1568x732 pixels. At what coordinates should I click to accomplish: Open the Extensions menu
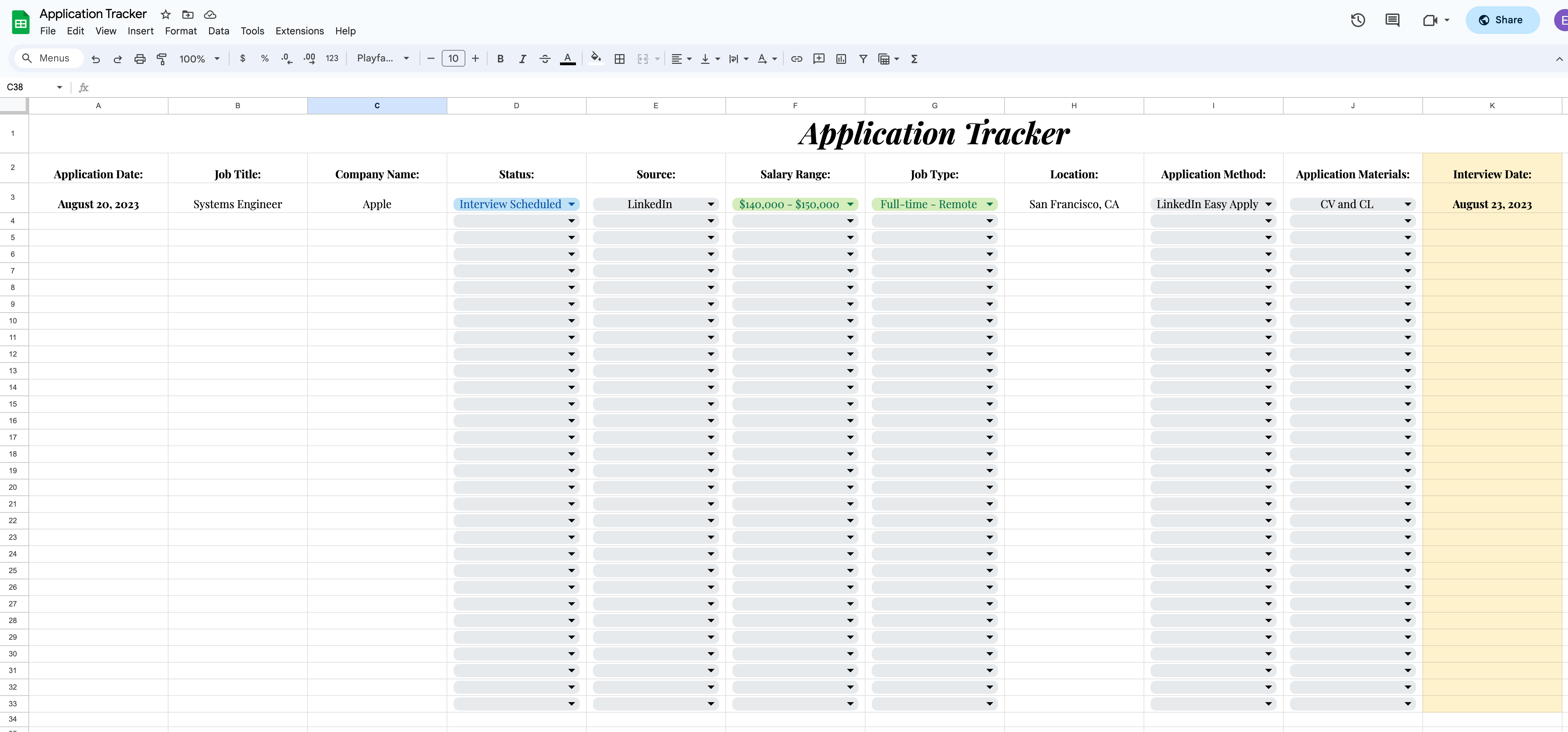pyautogui.click(x=300, y=31)
